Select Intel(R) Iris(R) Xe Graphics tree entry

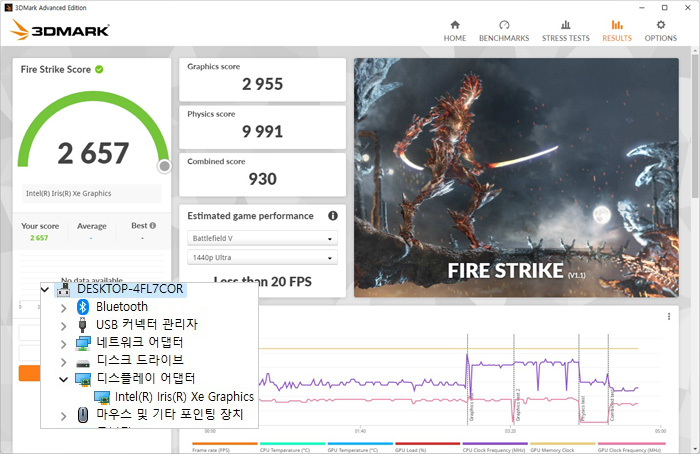[184, 396]
